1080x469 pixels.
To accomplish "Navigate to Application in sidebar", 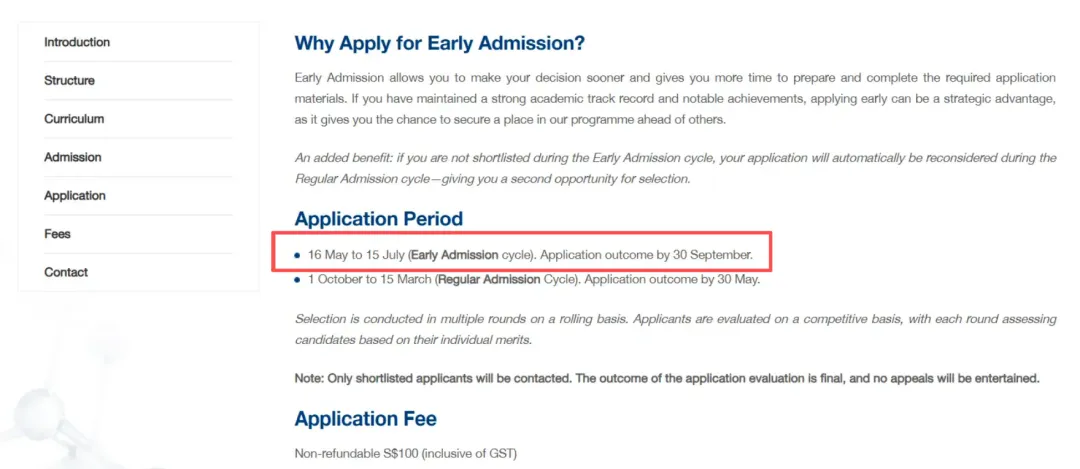I will [74, 195].
